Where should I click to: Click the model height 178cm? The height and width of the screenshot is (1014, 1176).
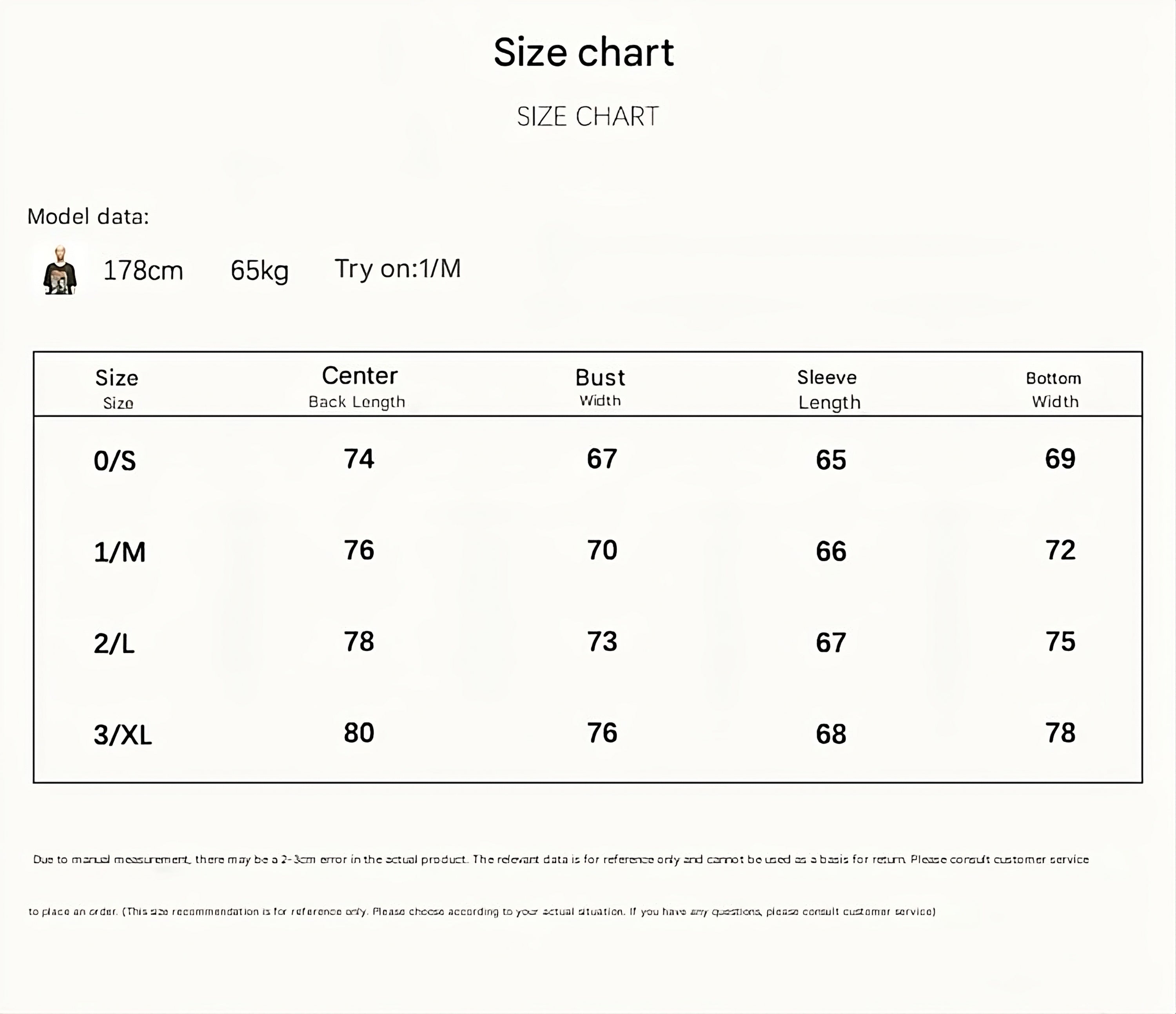point(143,271)
